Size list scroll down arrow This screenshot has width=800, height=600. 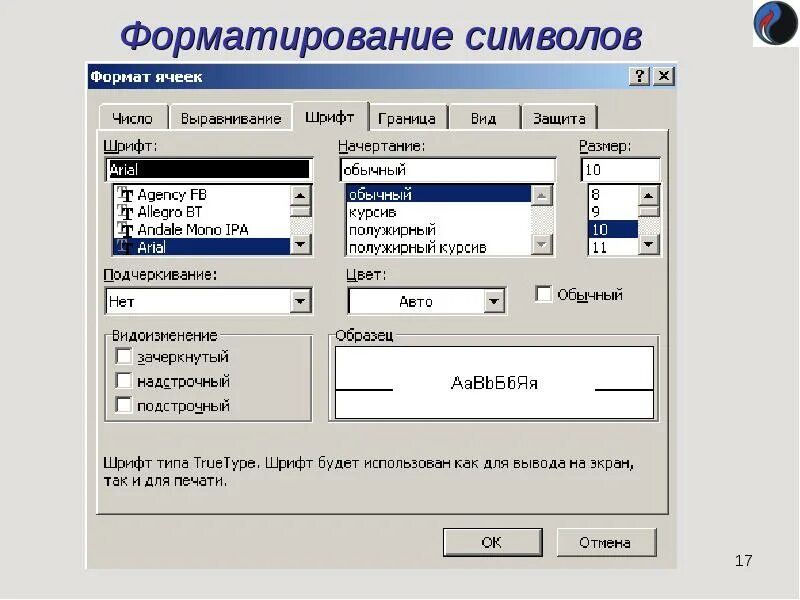click(649, 245)
